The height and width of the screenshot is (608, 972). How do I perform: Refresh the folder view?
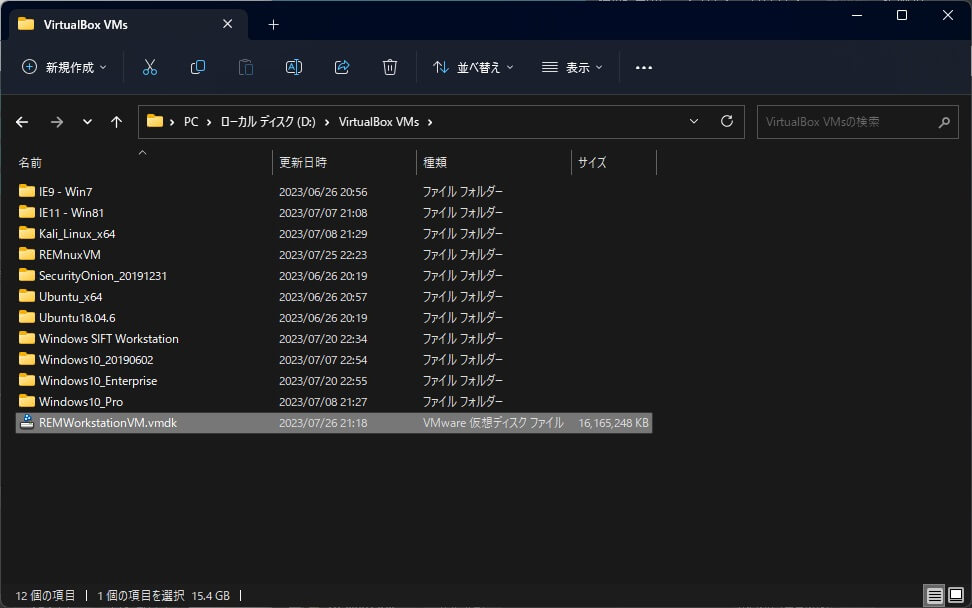click(727, 121)
